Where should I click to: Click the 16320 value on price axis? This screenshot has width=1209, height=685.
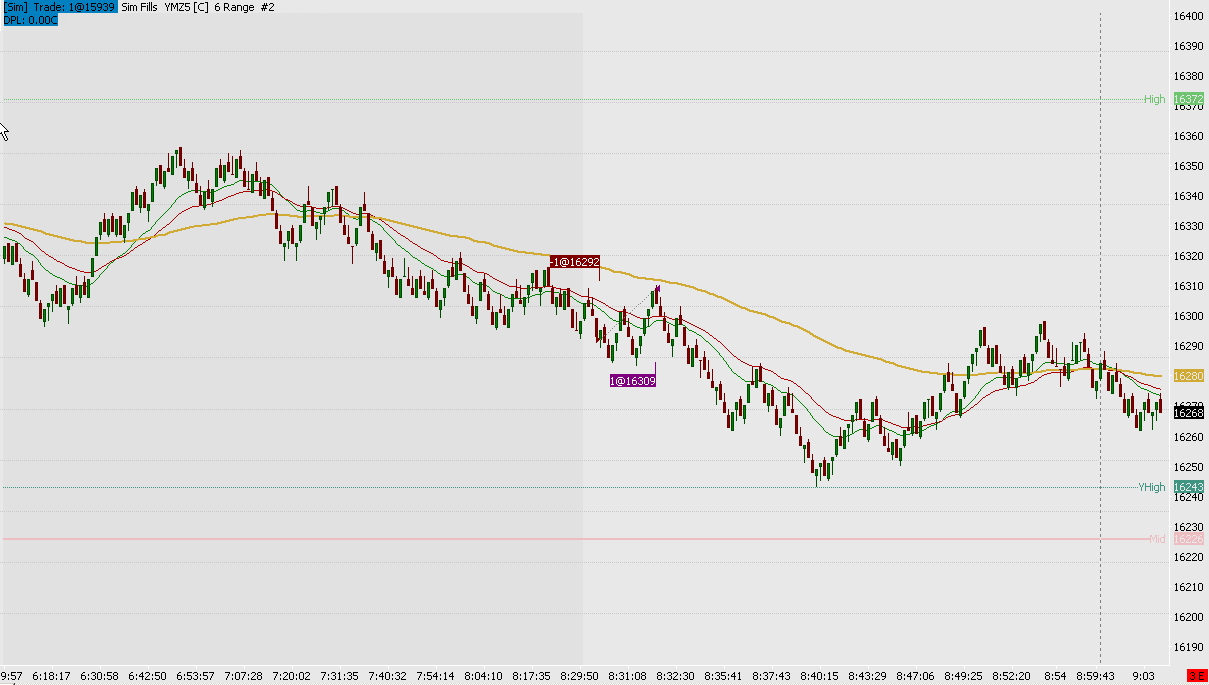point(1188,256)
